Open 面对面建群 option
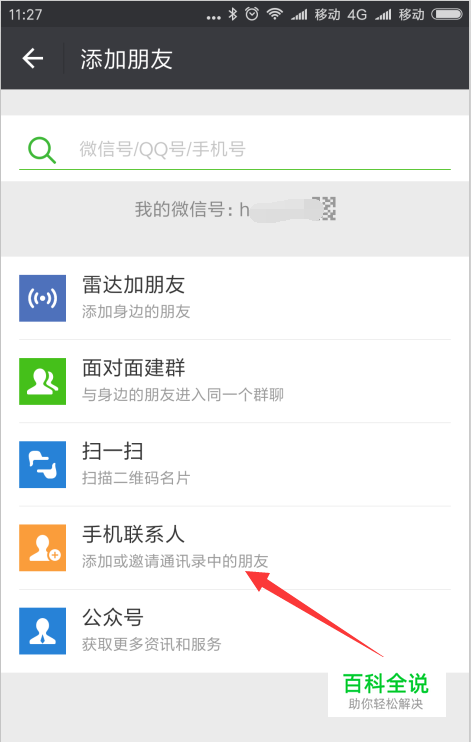 235,381
